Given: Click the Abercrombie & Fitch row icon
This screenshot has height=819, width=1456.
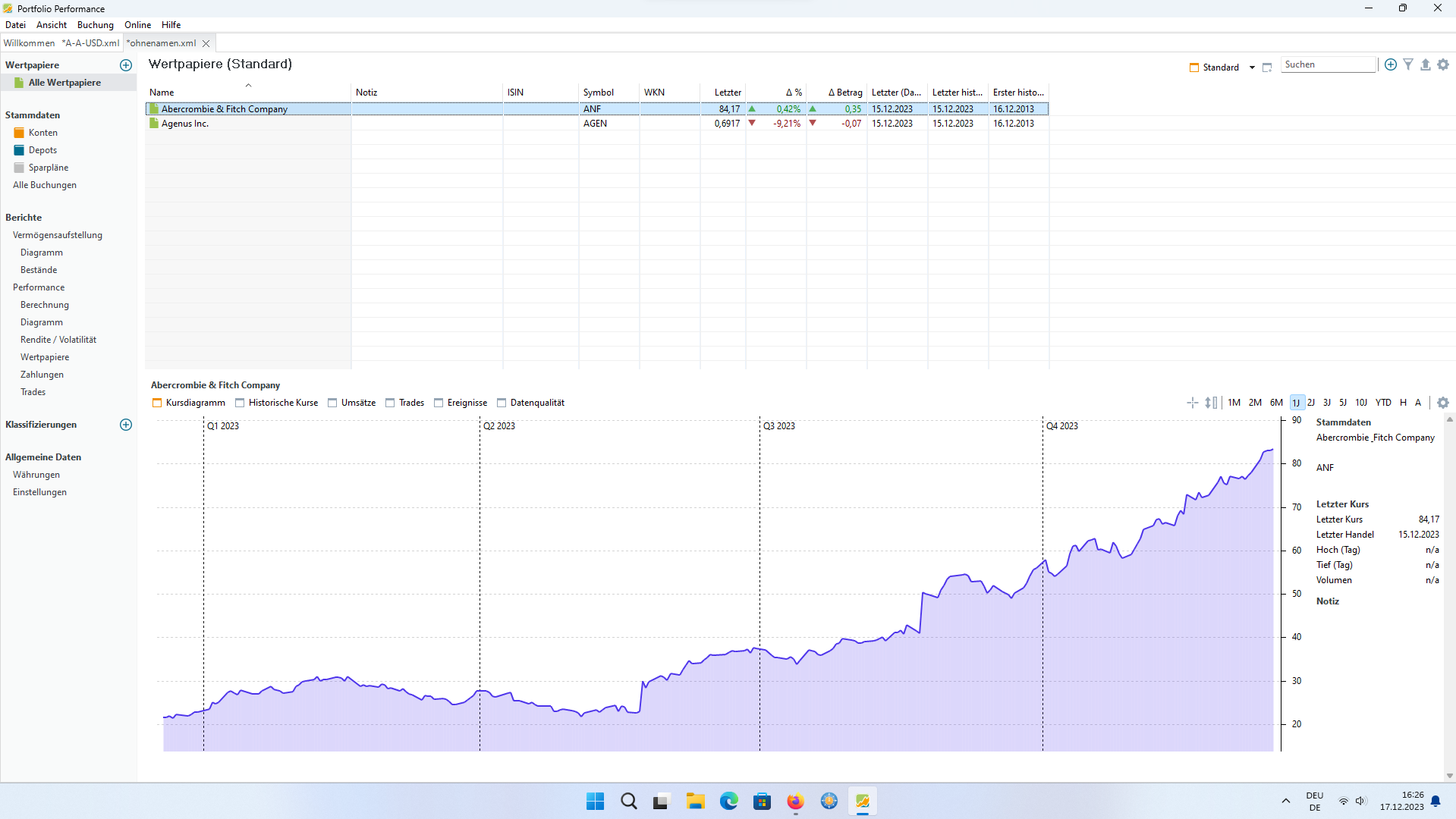Looking at the screenshot, I should pyautogui.click(x=154, y=109).
